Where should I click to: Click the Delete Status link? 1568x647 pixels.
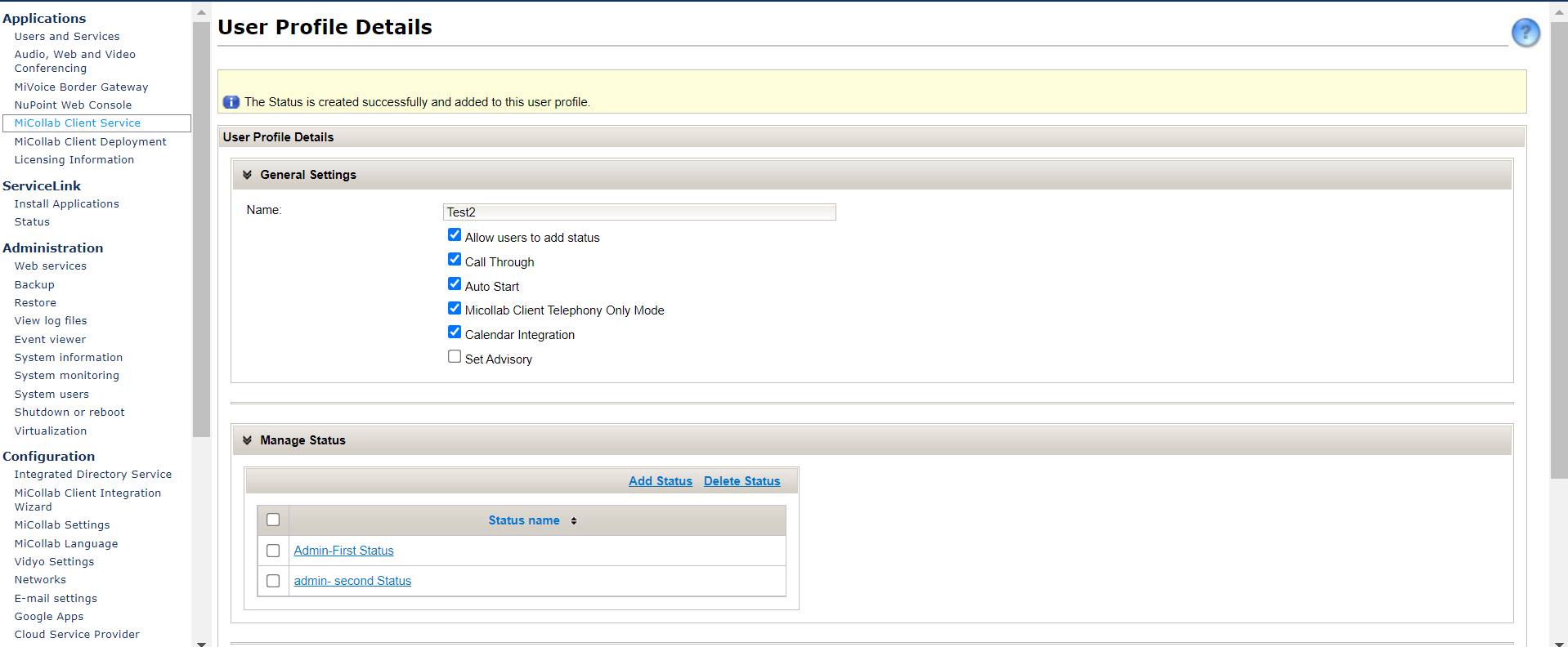click(741, 481)
